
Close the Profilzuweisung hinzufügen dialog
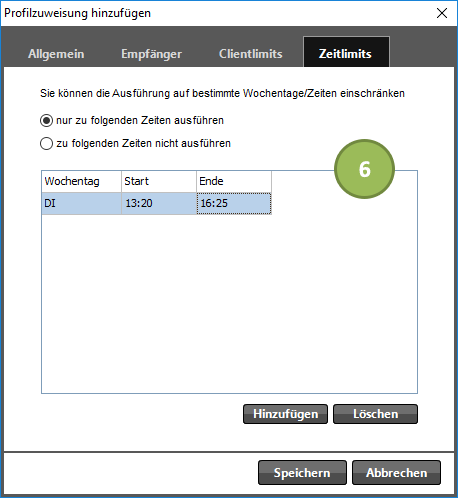[x=442, y=13]
